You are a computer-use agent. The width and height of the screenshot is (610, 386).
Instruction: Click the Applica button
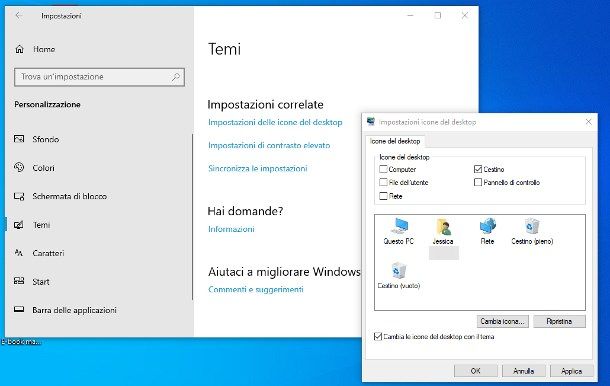[571, 371]
